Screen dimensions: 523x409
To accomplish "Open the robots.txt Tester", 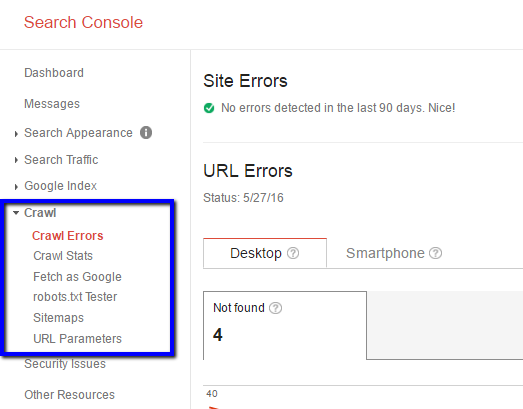I will click(x=75, y=297).
